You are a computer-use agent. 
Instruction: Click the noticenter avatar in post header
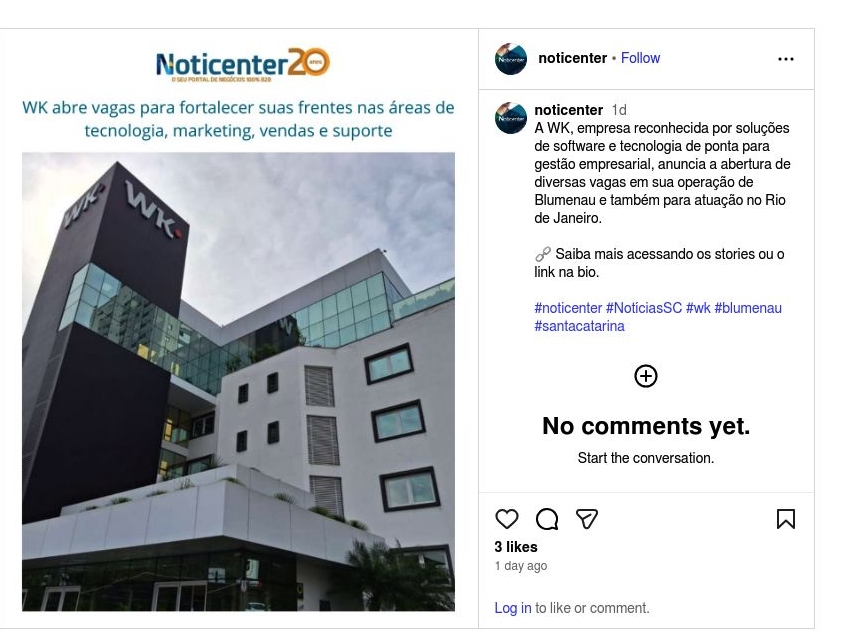click(x=511, y=59)
